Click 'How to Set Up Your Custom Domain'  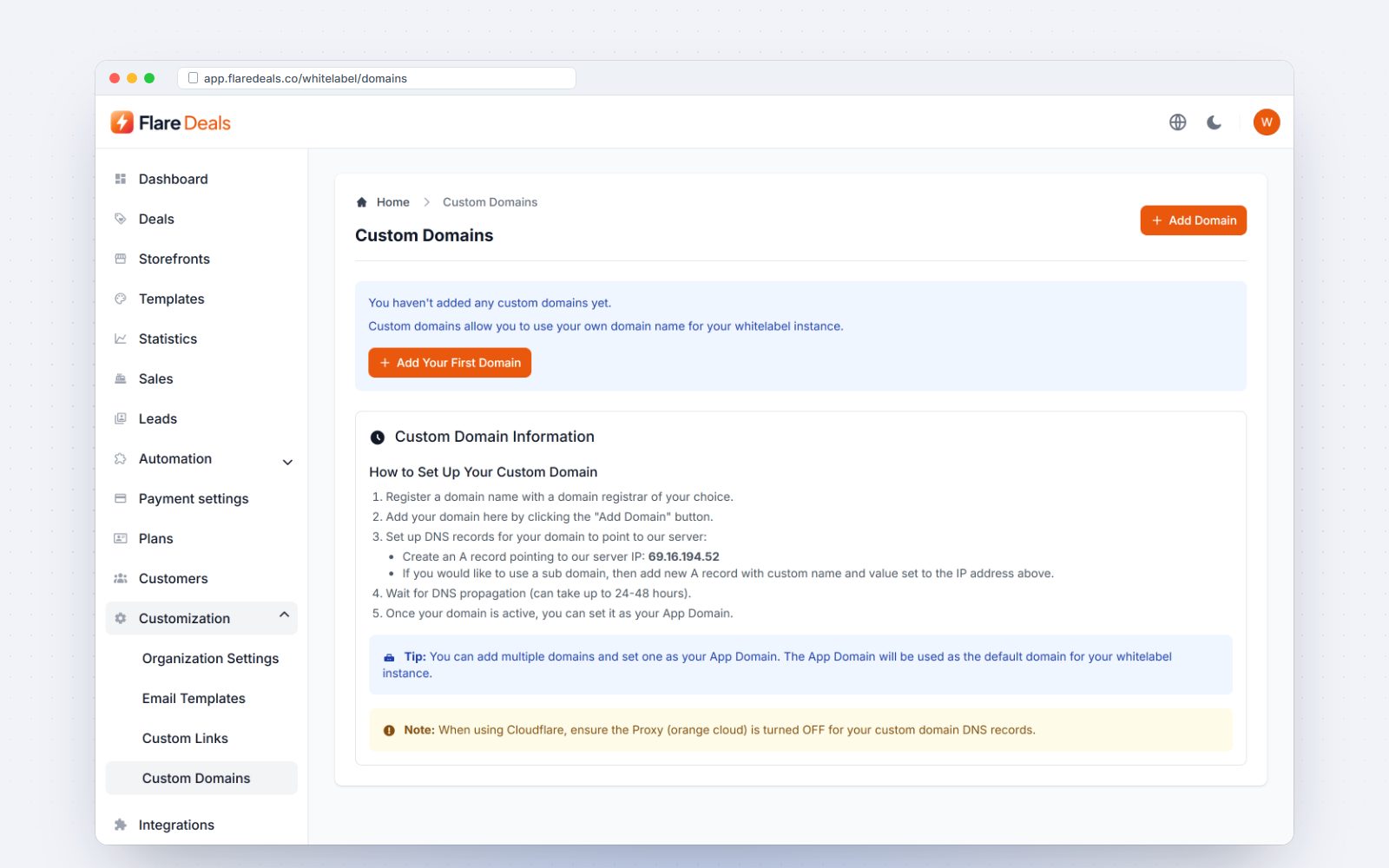click(484, 472)
